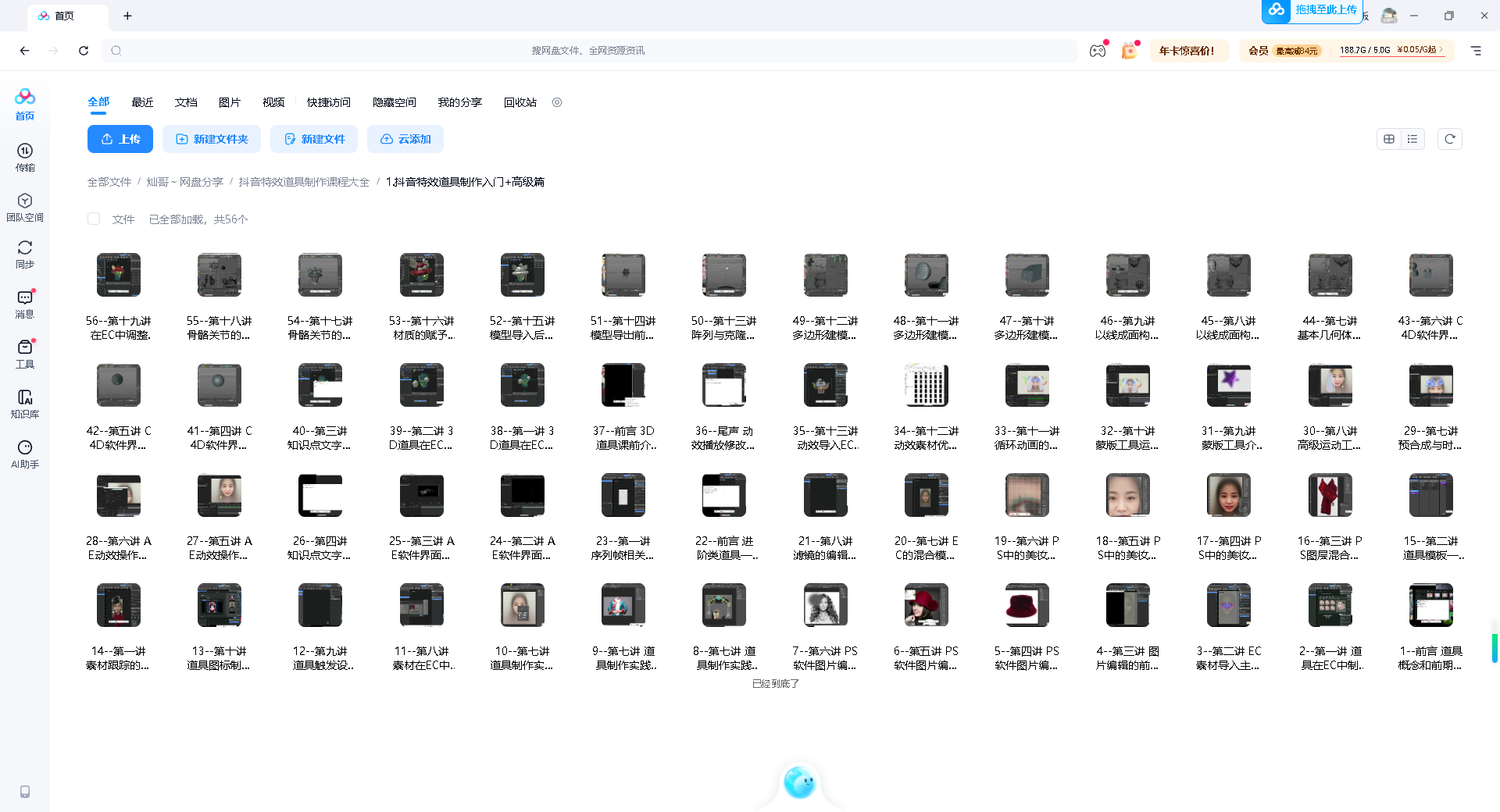Open video 50--第十三讲 thumbnail
Image resolution: width=1500 pixels, height=812 pixels.
tap(724, 275)
